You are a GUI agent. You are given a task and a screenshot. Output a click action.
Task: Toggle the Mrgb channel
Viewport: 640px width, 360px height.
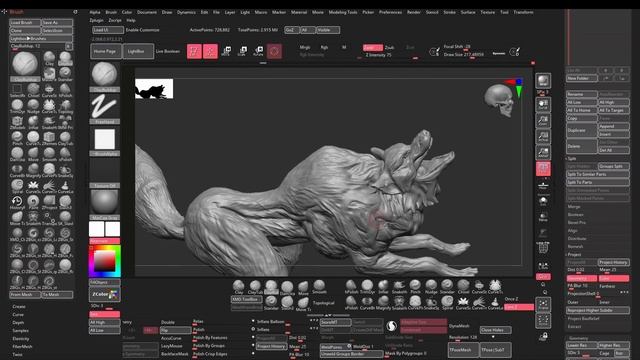click(x=304, y=47)
